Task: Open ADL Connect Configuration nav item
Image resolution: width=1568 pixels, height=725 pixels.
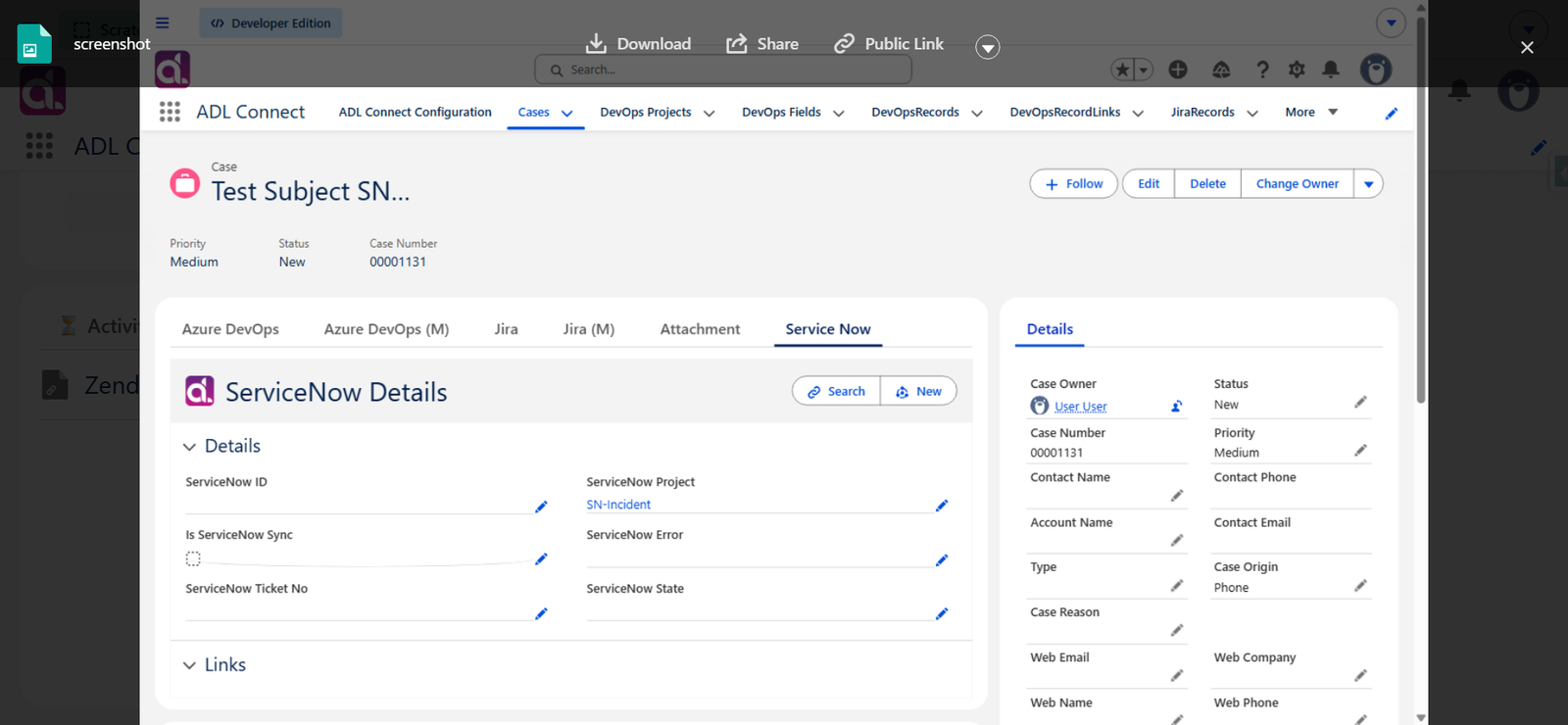Action: tap(416, 113)
